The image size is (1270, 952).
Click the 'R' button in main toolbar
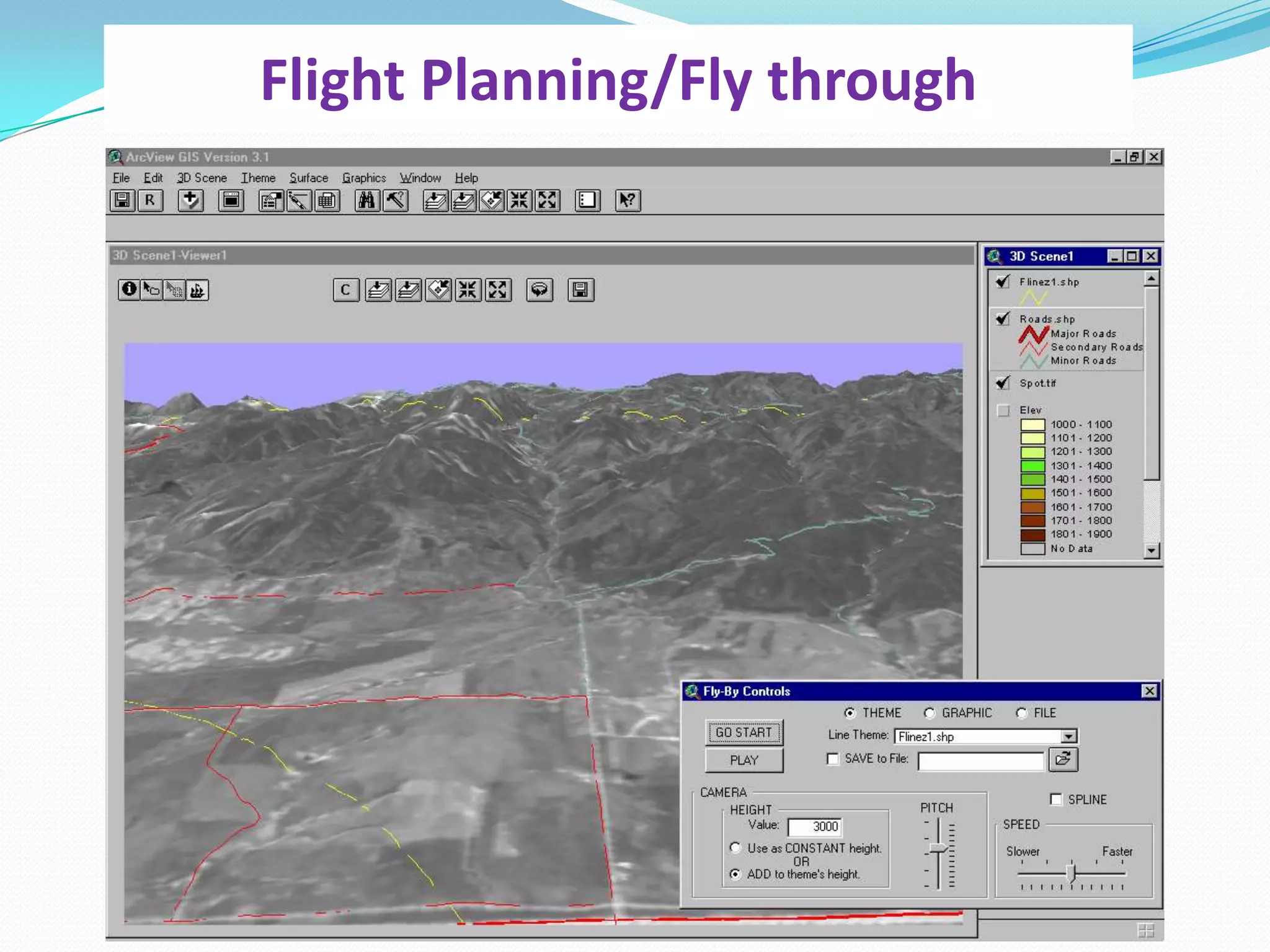(x=150, y=200)
